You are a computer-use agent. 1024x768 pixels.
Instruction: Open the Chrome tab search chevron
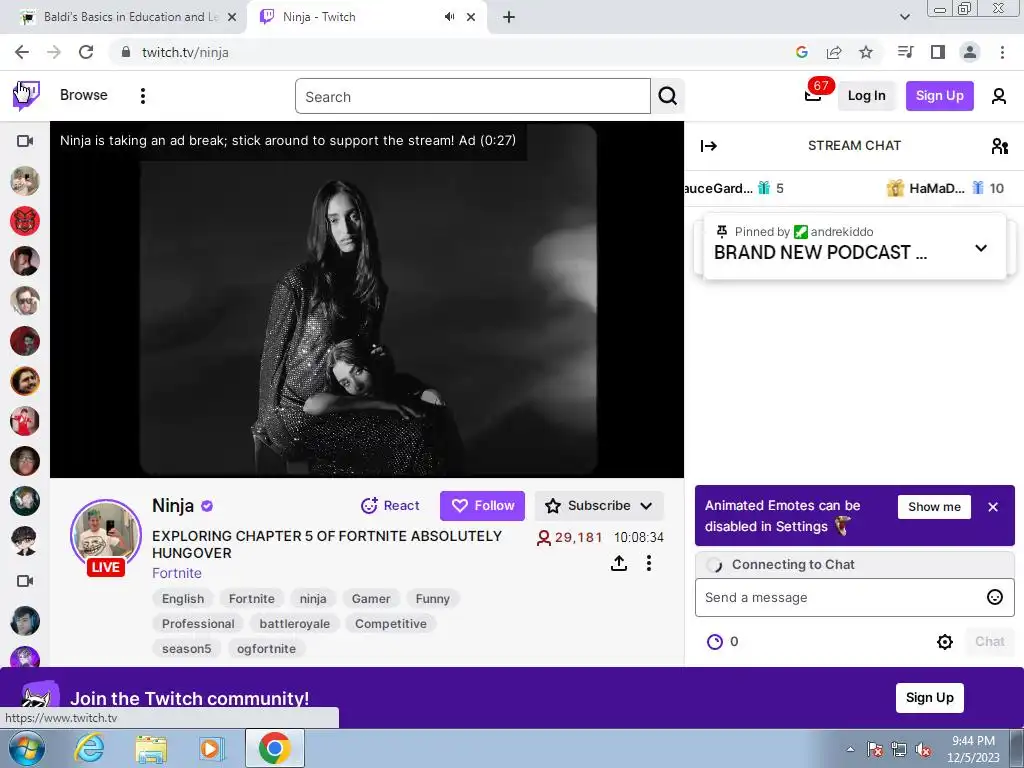click(x=904, y=17)
